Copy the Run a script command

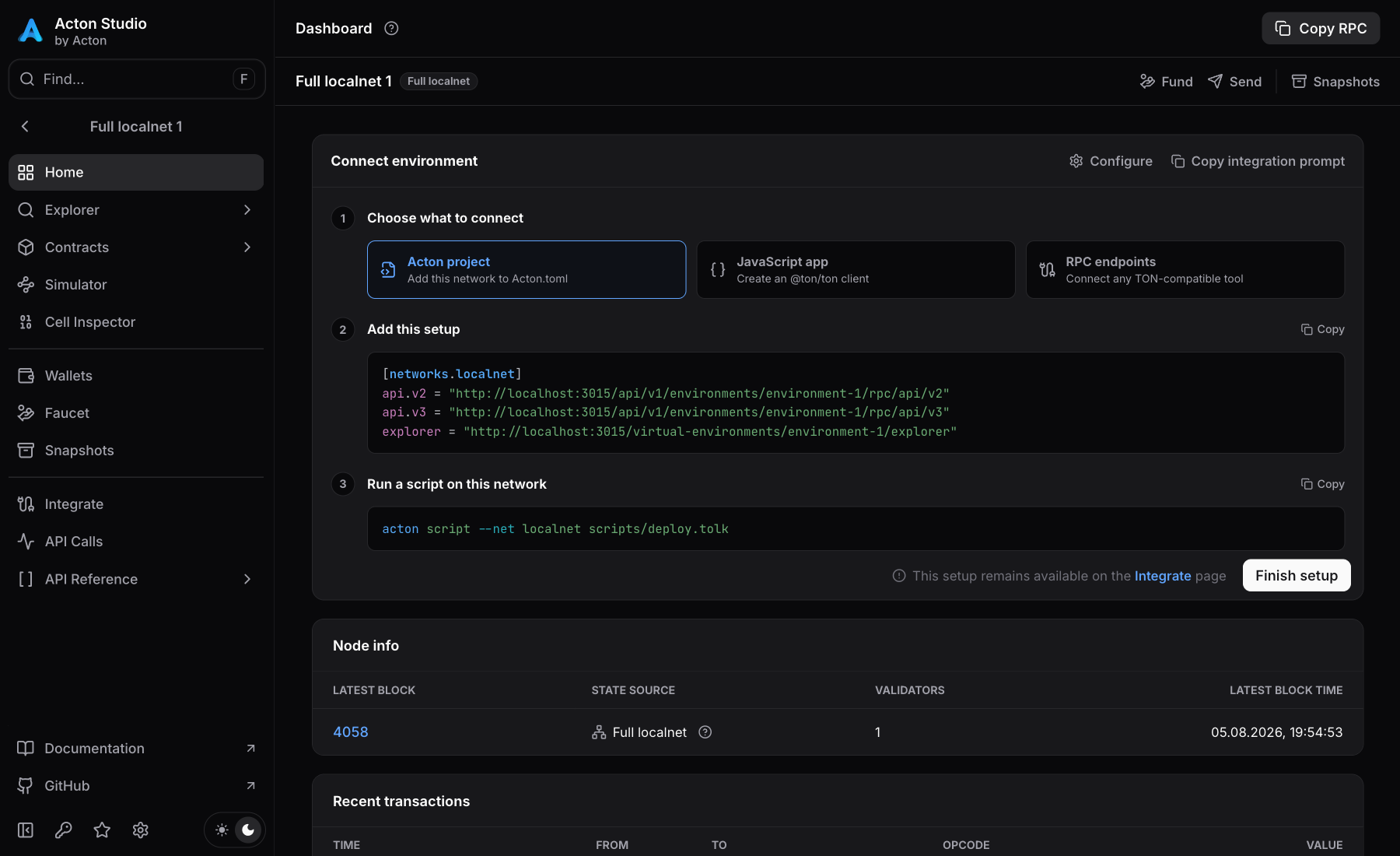(1322, 484)
